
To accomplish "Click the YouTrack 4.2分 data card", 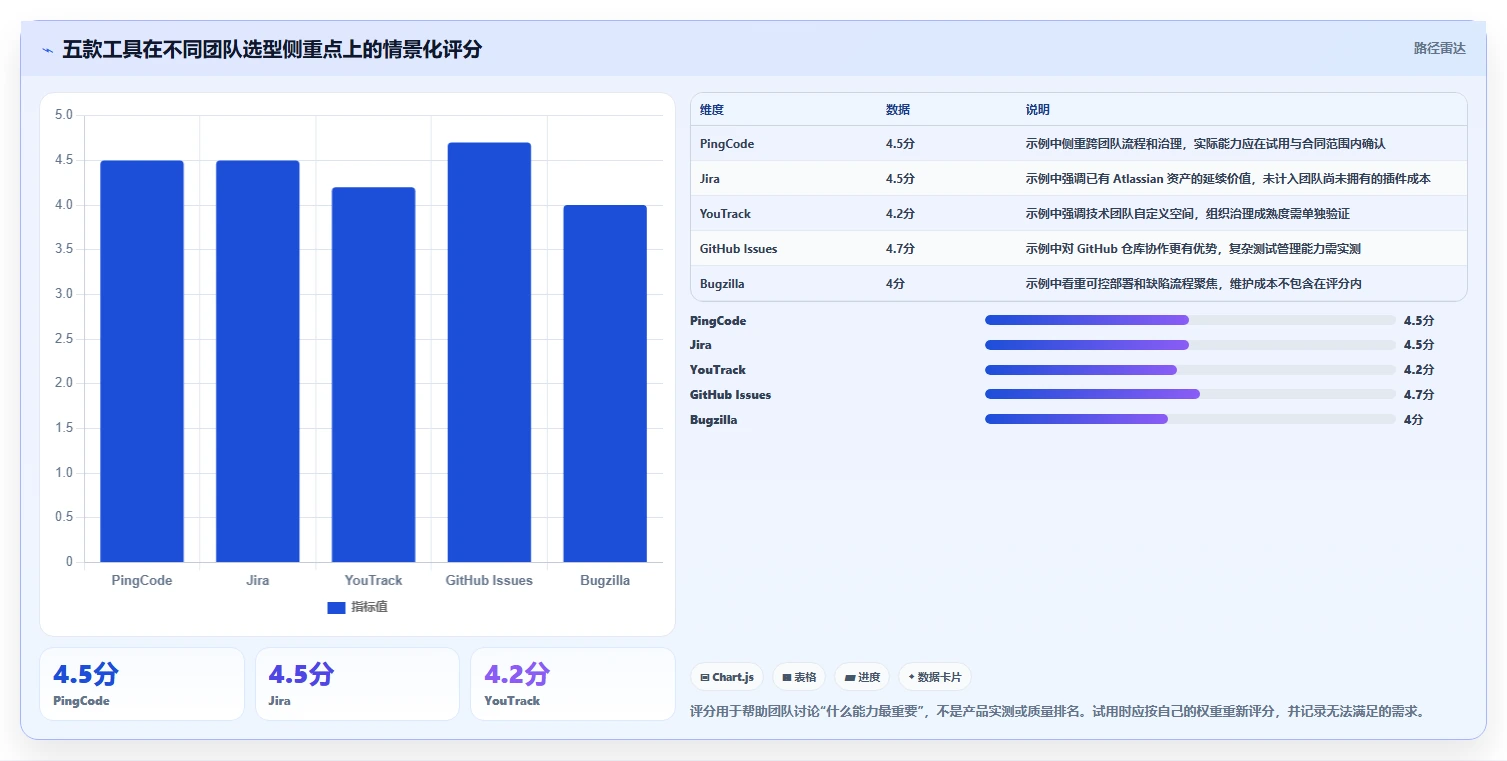I will [x=573, y=684].
